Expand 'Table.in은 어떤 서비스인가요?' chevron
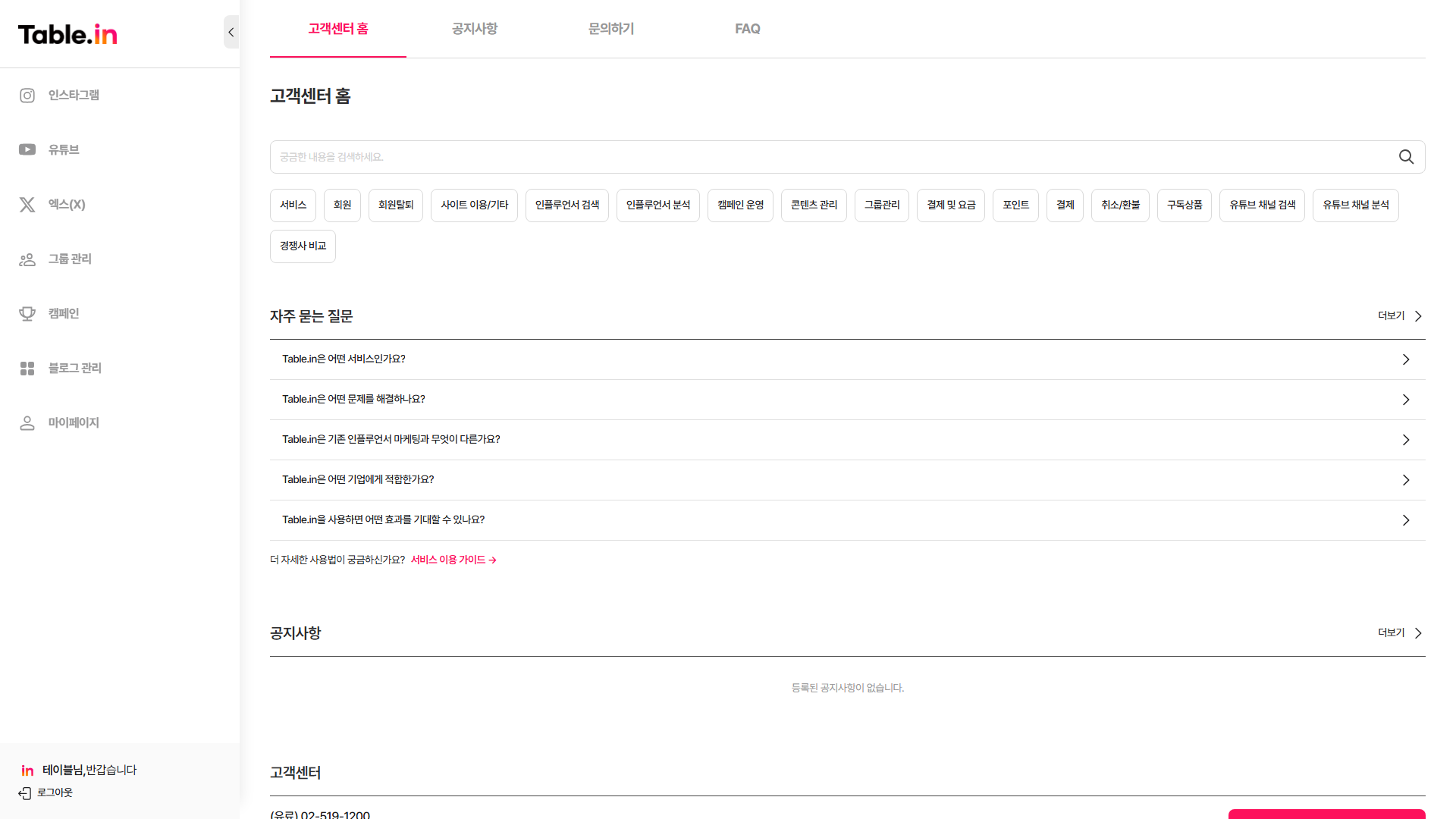This screenshot has height=819, width=1456. (x=1406, y=359)
